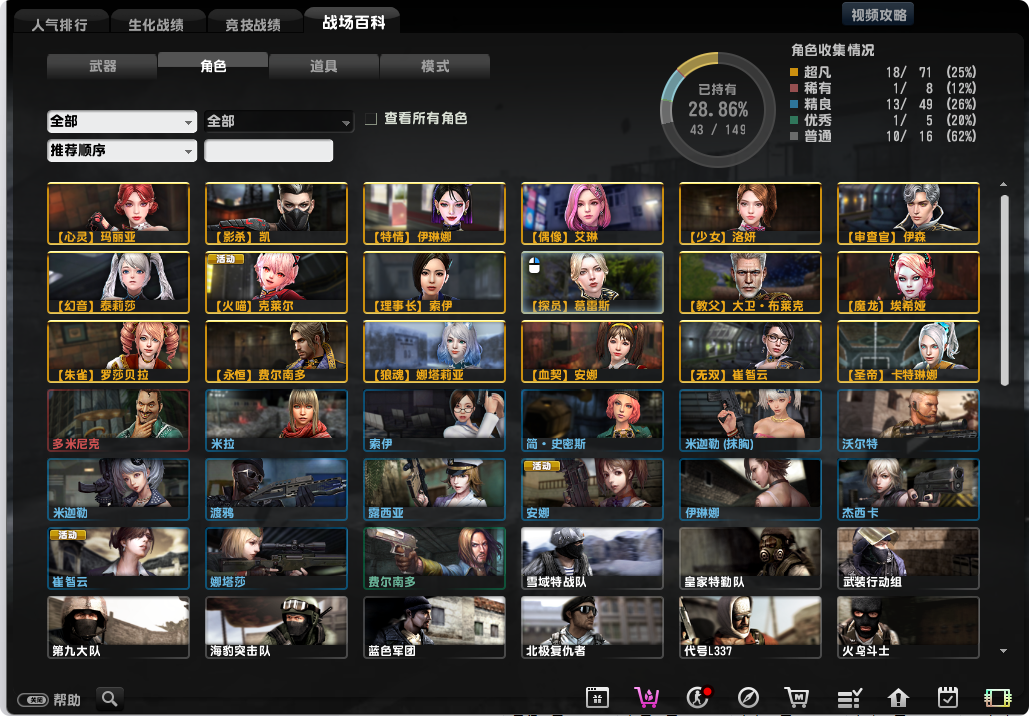This screenshot has height=716, width=1029.
Task: Click the character list scrollbar thumb
Action: [x=1004, y=290]
